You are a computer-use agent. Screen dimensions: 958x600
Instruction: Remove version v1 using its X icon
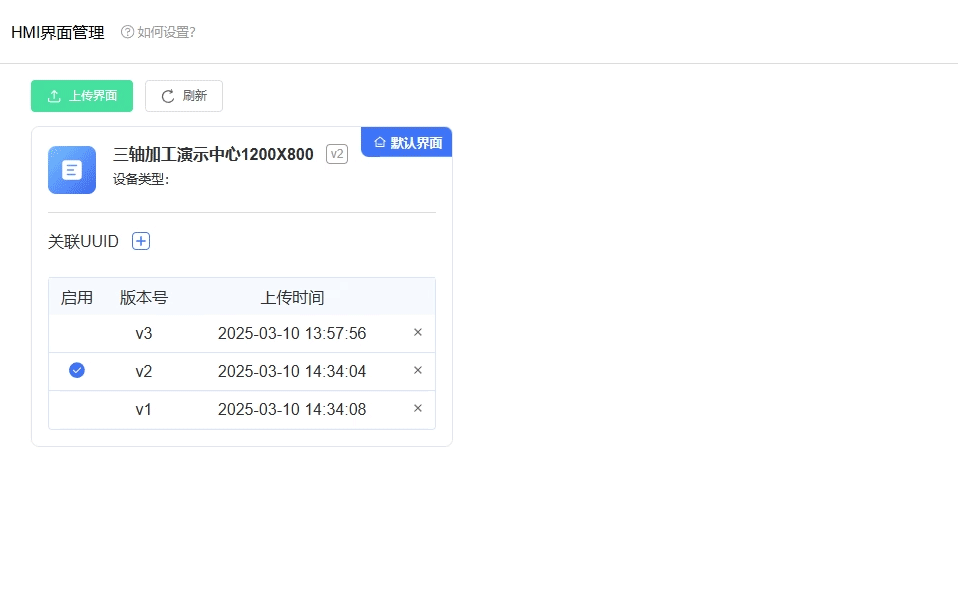pyautogui.click(x=418, y=409)
